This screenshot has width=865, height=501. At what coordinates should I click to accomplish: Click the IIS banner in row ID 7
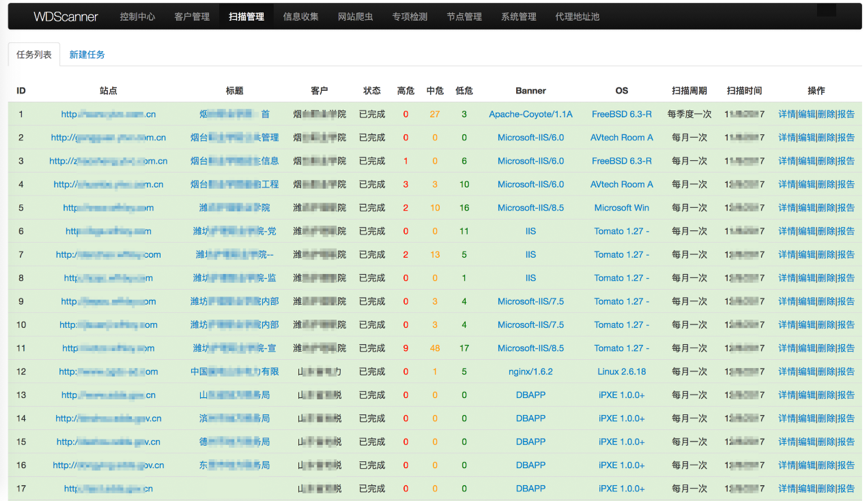coord(531,254)
